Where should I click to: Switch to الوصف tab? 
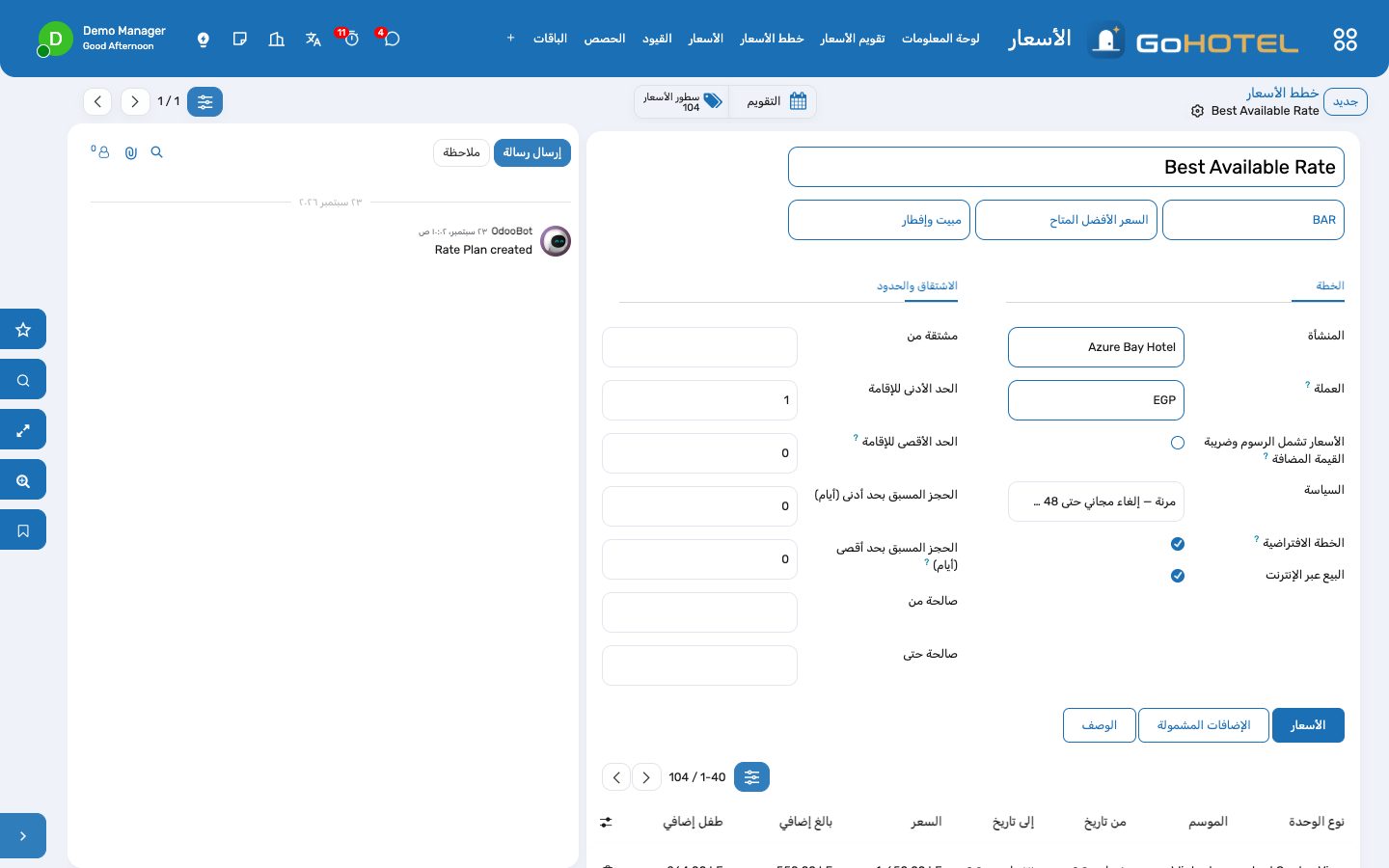pyautogui.click(x=1099, y=725)
